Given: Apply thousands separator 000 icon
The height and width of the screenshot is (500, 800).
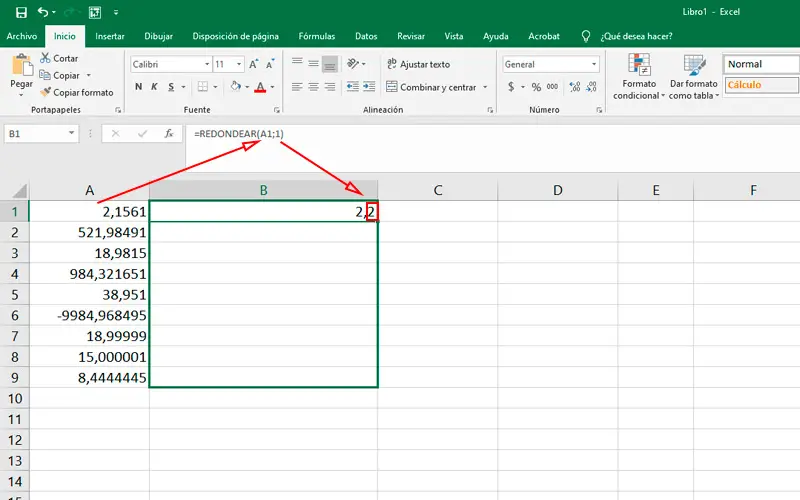Looking at the screenshot, I should coord(552,87).
